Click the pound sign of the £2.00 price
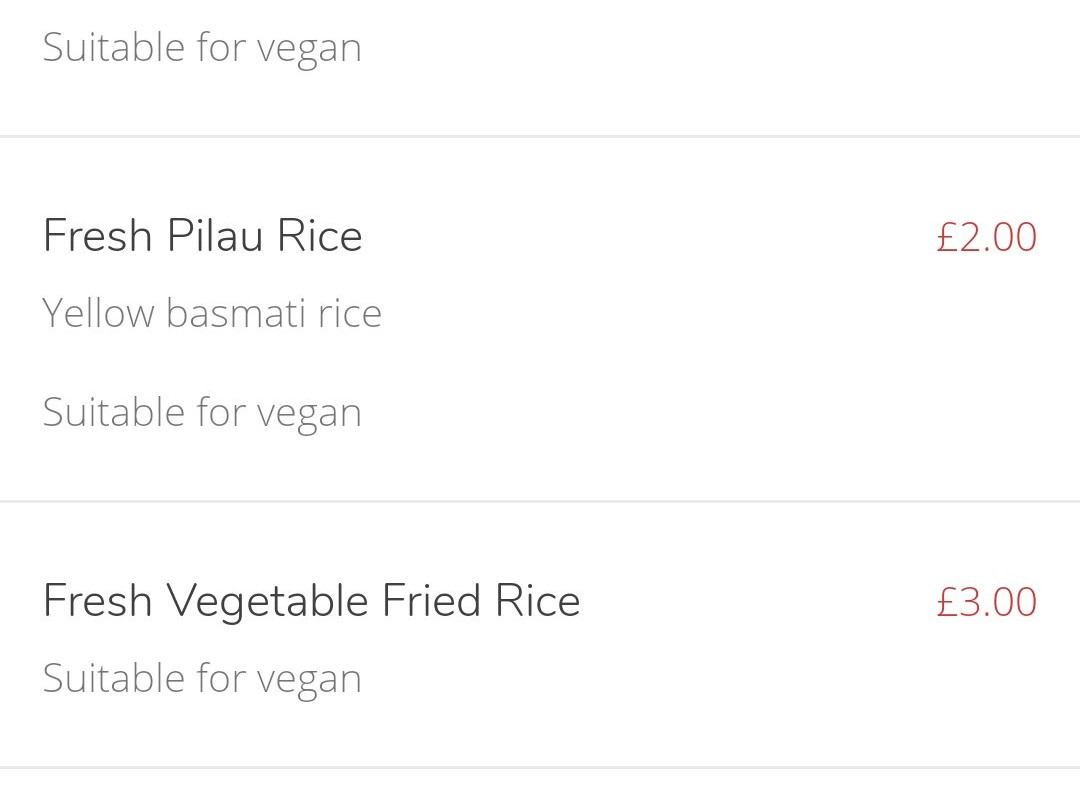 [946, 237]
